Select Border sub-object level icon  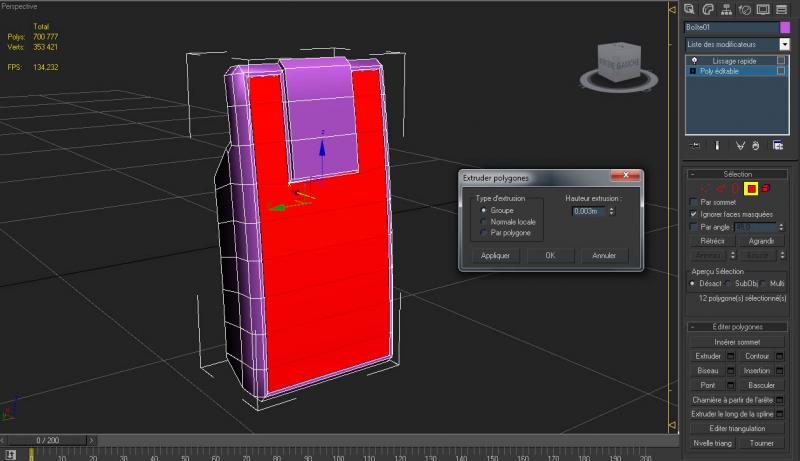click(735, 189)
